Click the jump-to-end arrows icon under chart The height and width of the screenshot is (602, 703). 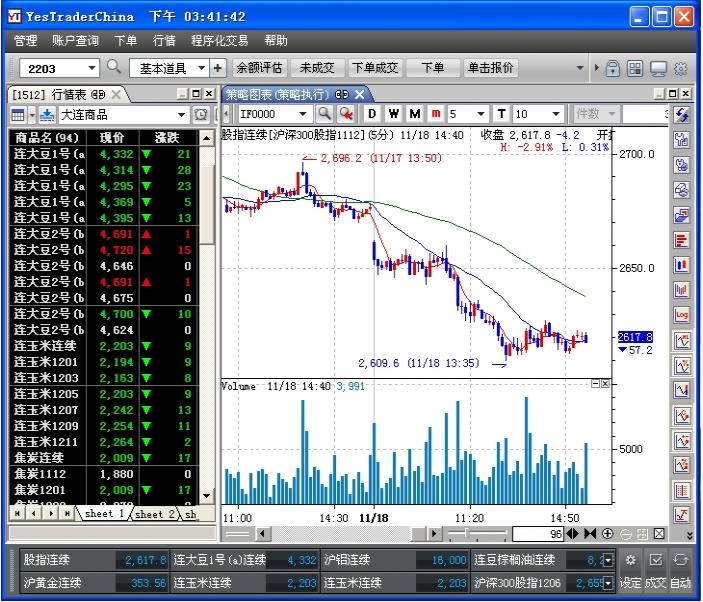click(x=590, y=533)
